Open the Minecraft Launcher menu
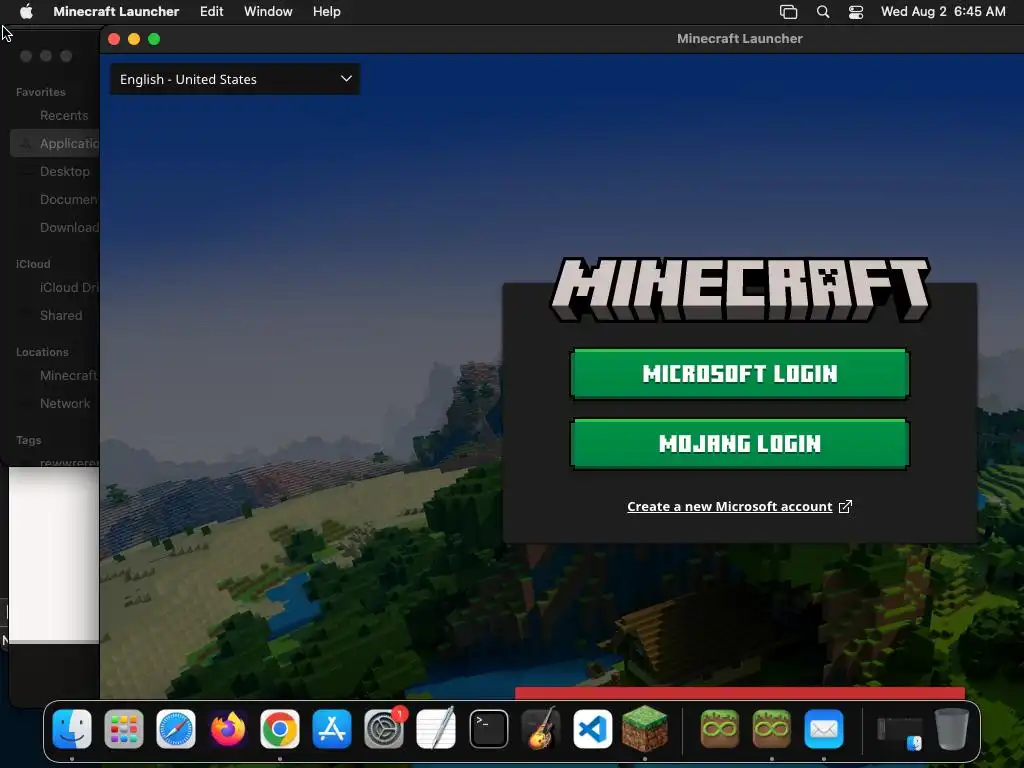Viewport: 1024px width, 768px height. (116, 11)
